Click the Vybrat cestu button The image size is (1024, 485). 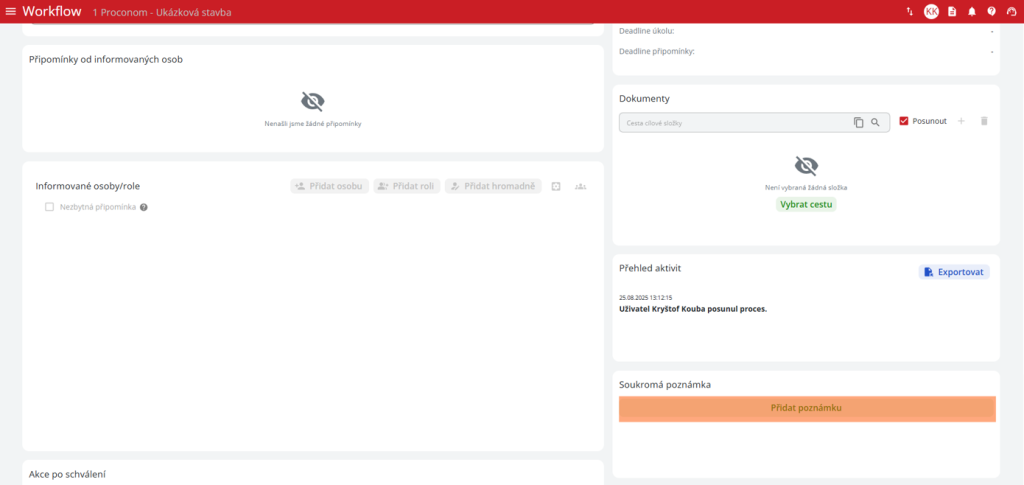[x=806, y=204]
